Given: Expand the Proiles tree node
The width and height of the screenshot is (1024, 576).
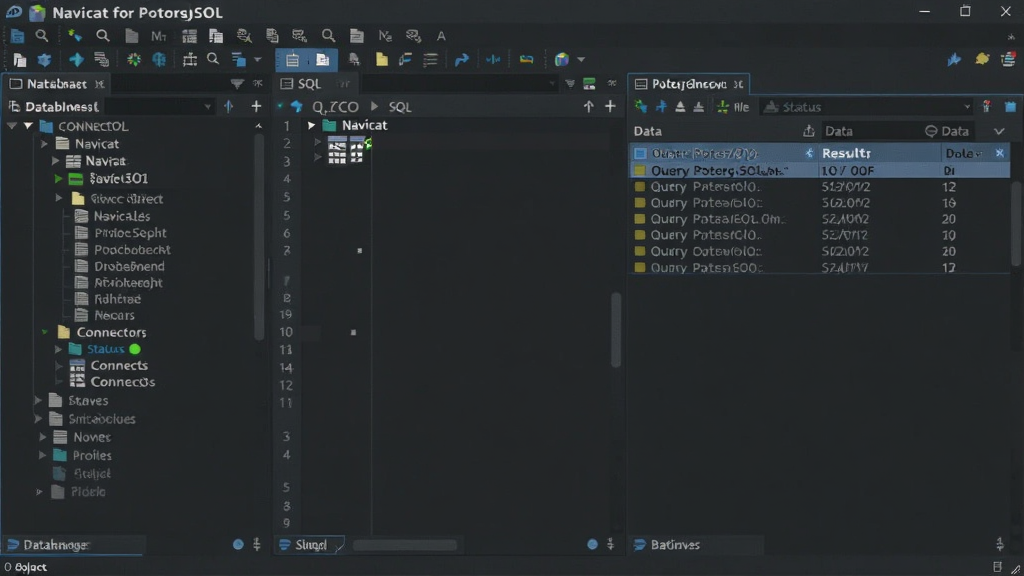Looking at the screenshot, I should [x=42, y=455].
